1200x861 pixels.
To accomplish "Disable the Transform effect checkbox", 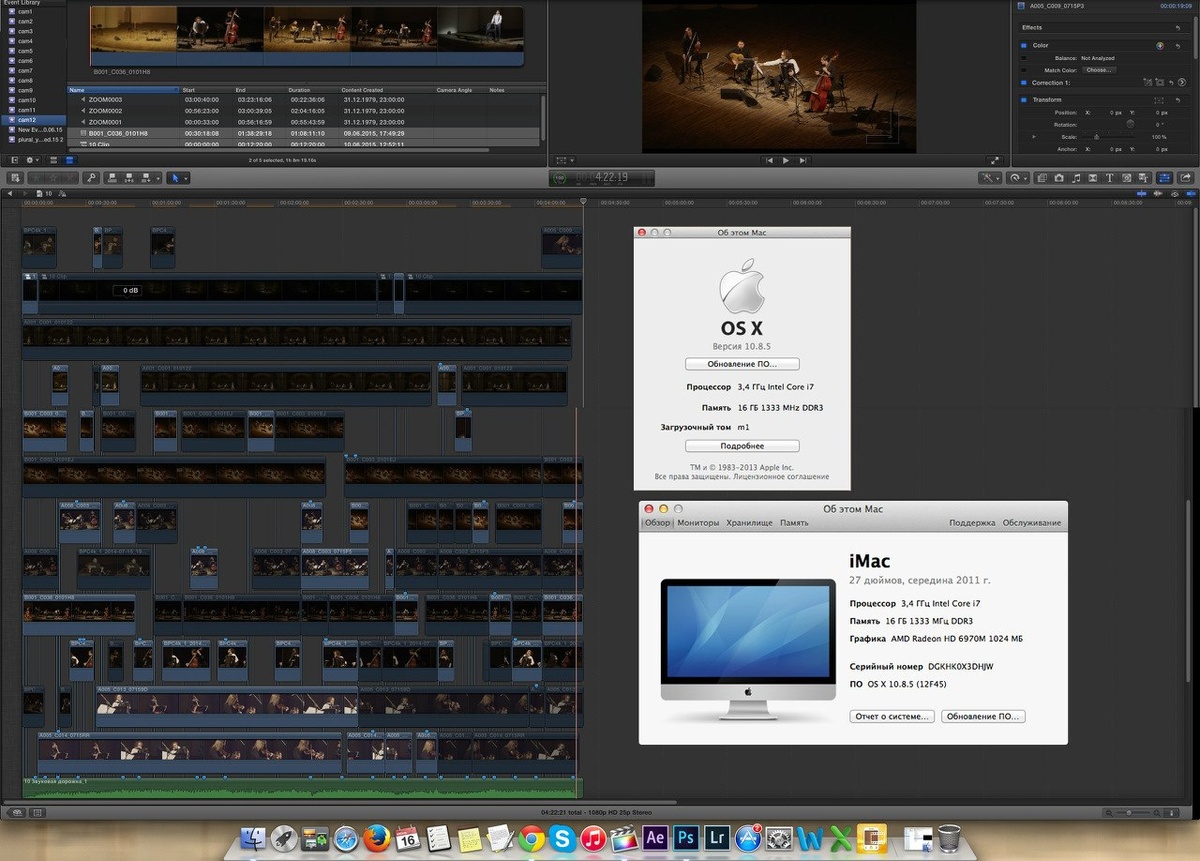I will tap(1023, 100).
